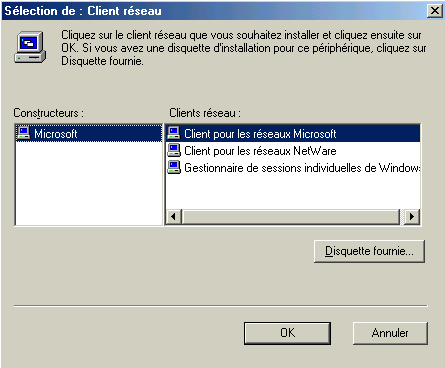Click the large network client computer icon
This screenshot has width=445, height=368.
30,47
